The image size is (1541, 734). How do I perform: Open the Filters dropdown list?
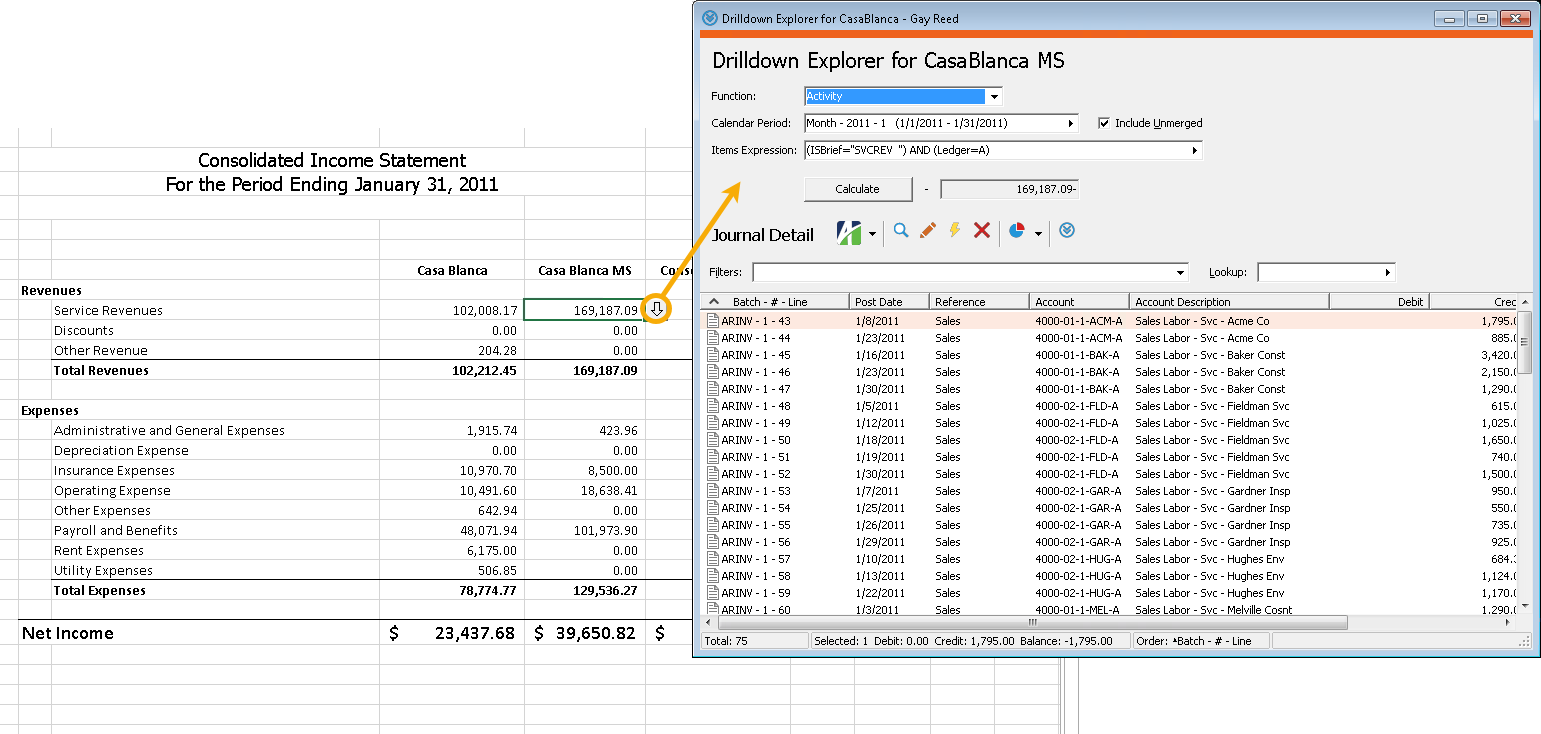click(1179, 271)
